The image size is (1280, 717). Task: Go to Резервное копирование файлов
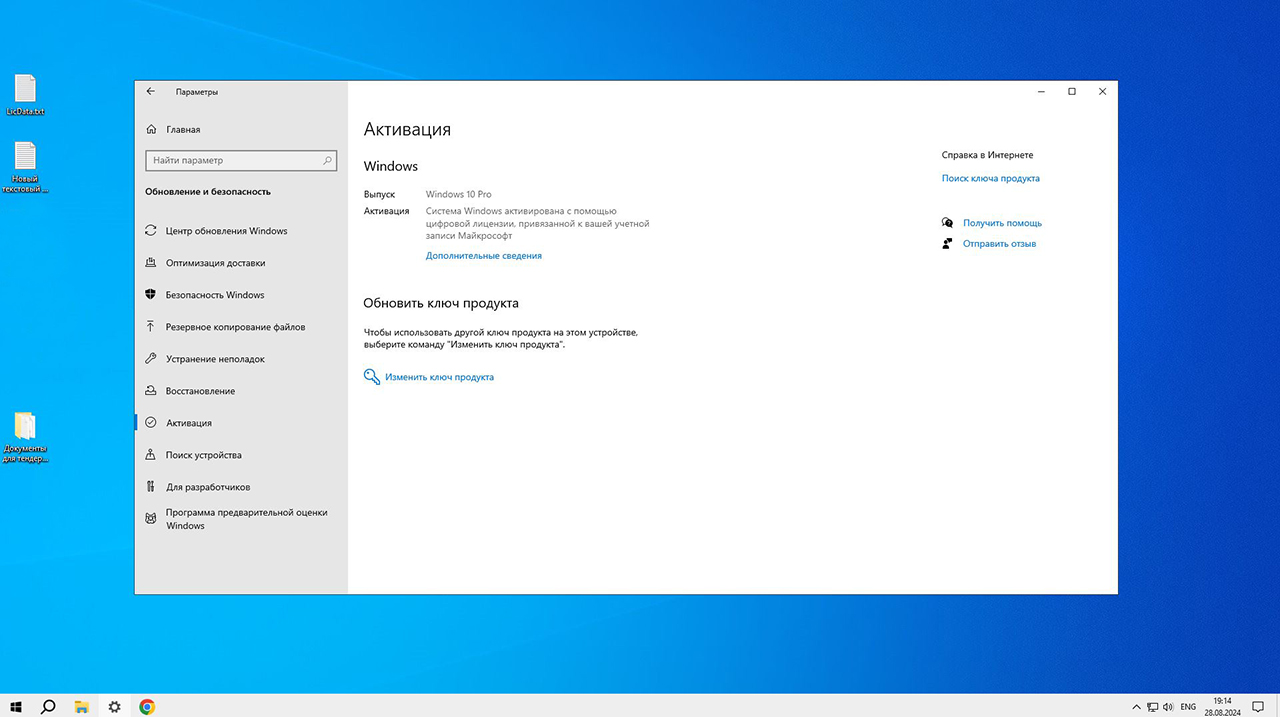coord(235,327)
